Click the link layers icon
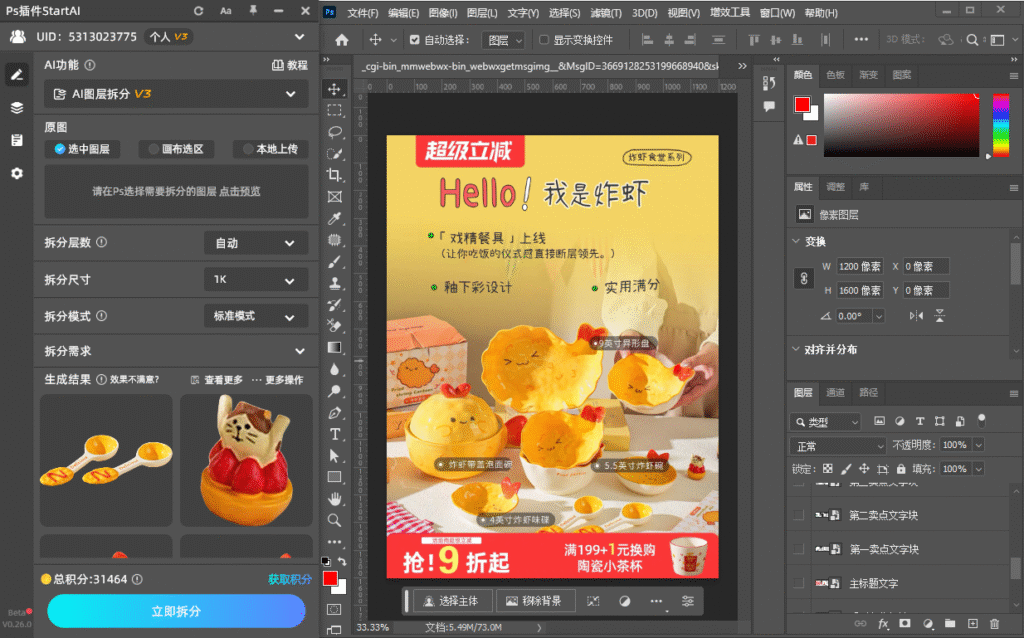 pos(861,624)
